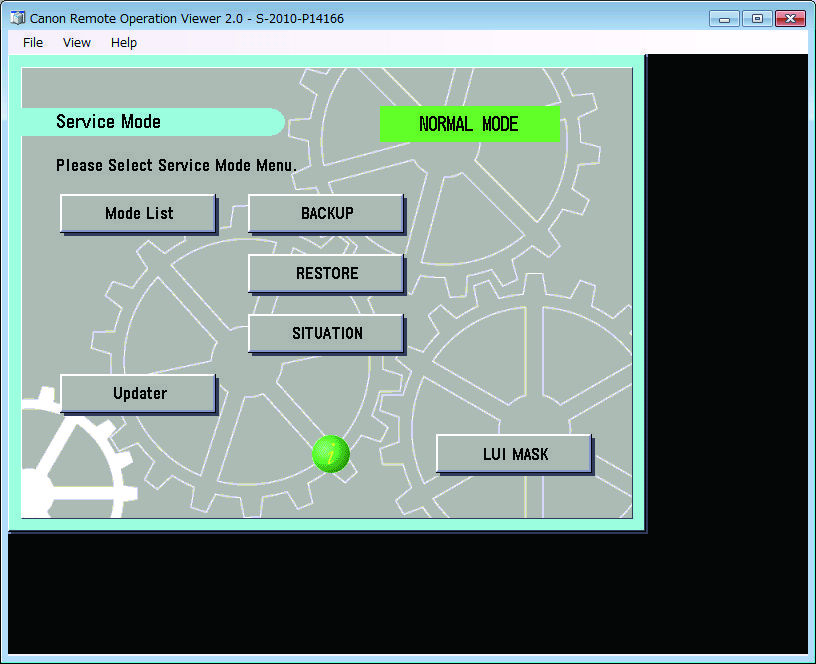Screen dimensions: 816x664
Task: Choose the RESTORE button
Action: click(x=327, y=274)
